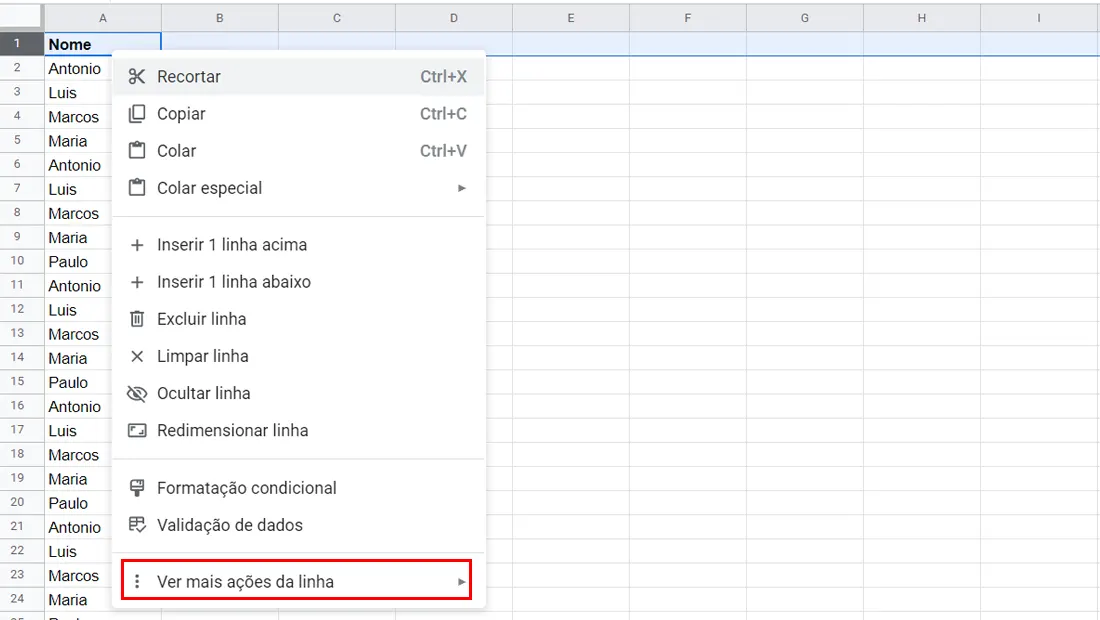Click the X icon beside Limpar linha
This screenshot has height=620, width=1100.
click(137, 356)
